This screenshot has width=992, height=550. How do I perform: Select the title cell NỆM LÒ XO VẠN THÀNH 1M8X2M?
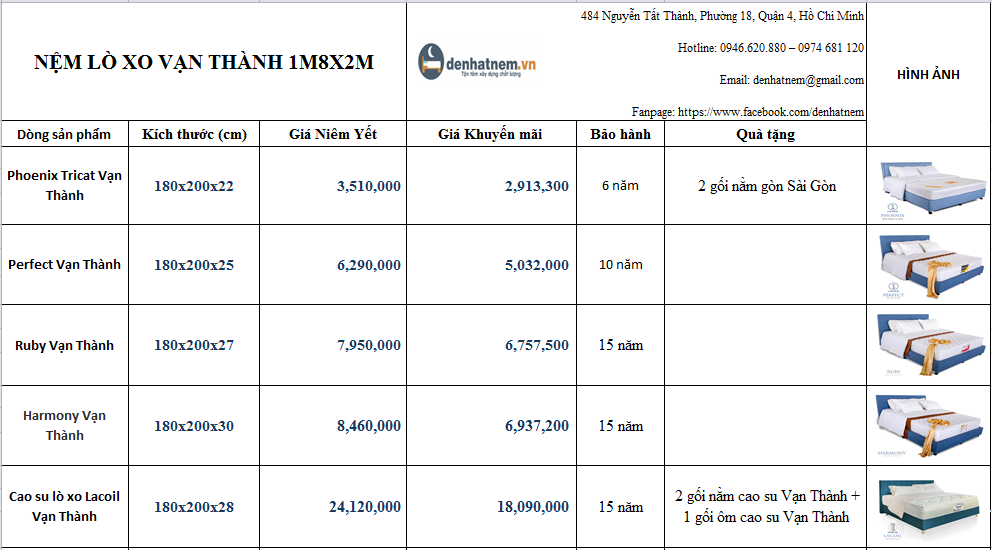click(x=204, y=62)
